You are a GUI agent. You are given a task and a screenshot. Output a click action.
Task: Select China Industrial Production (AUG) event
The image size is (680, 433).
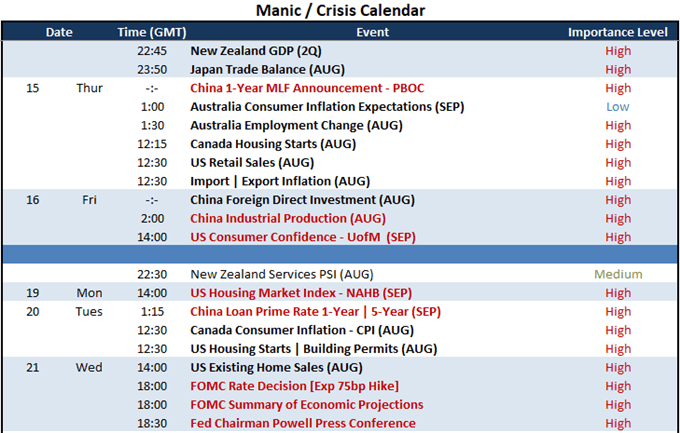pos(288,218)
